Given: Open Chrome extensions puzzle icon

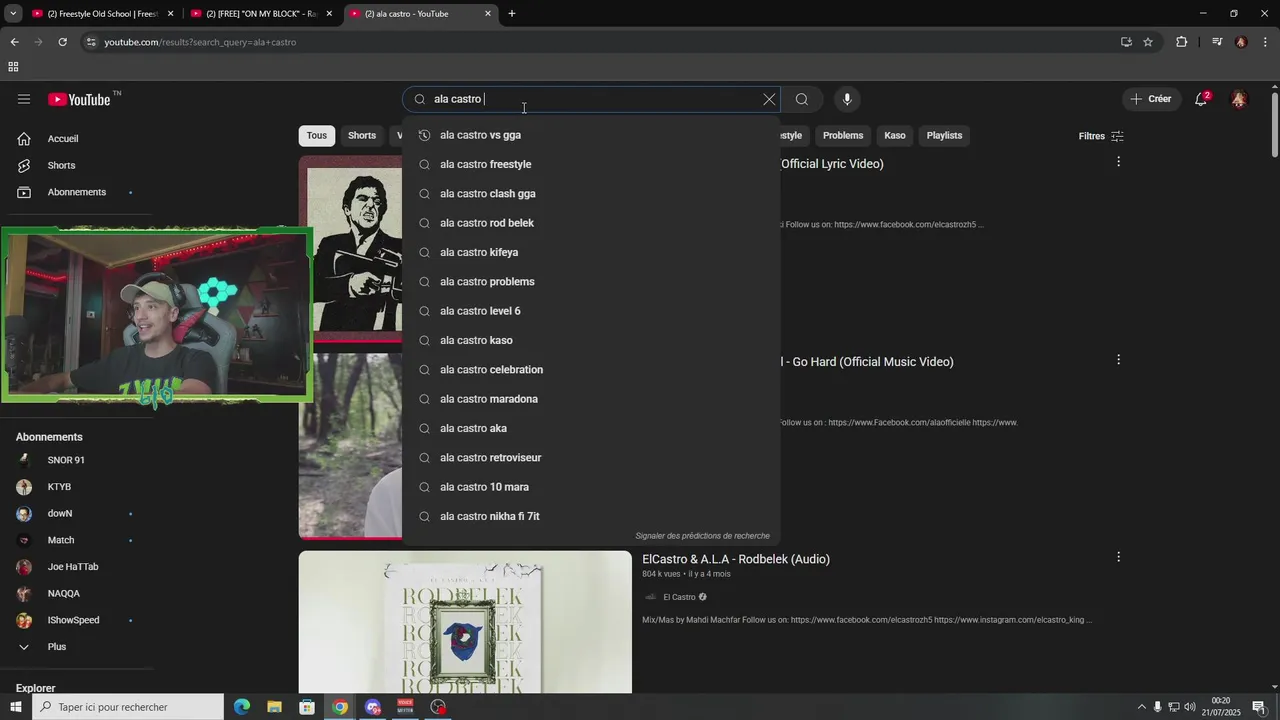Looking at the screenshot, I should coord(1182,42).
